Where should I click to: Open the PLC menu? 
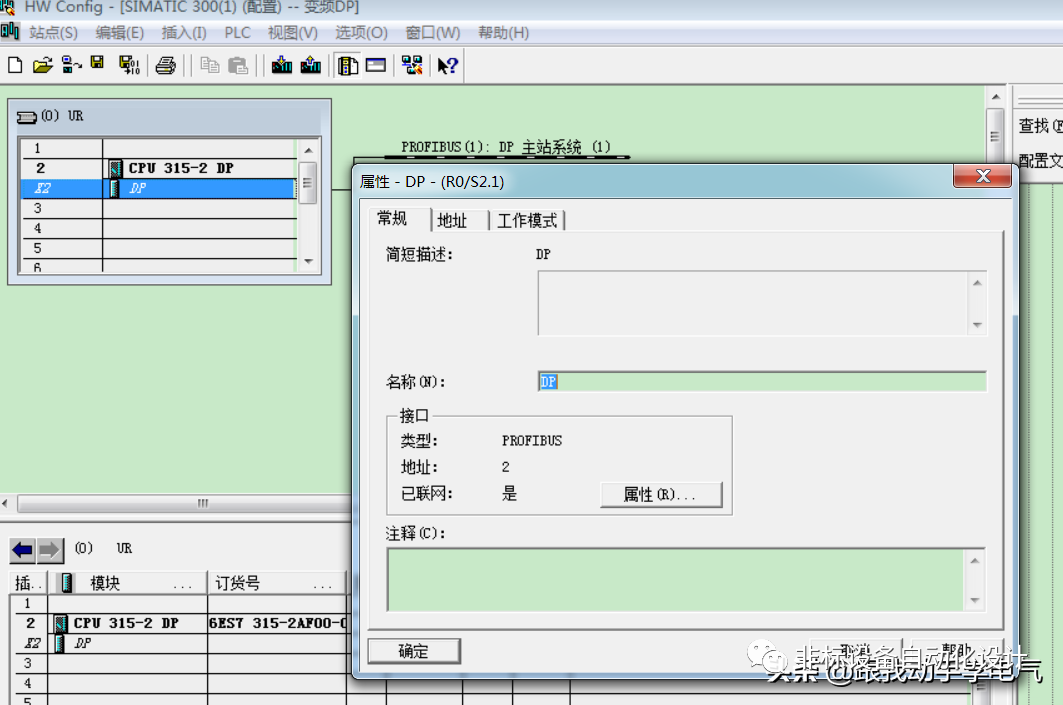pos(237,32)
